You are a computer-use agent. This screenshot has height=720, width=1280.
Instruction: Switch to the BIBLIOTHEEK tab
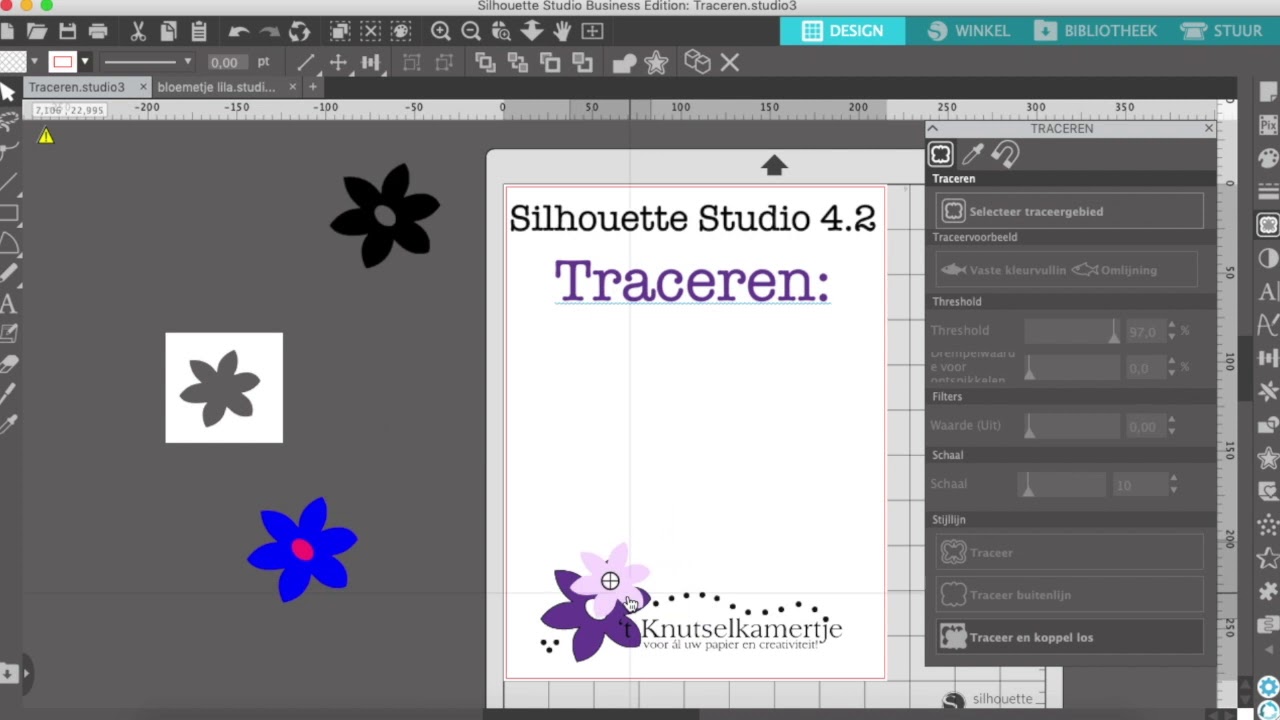click(x=1096, y=31)
